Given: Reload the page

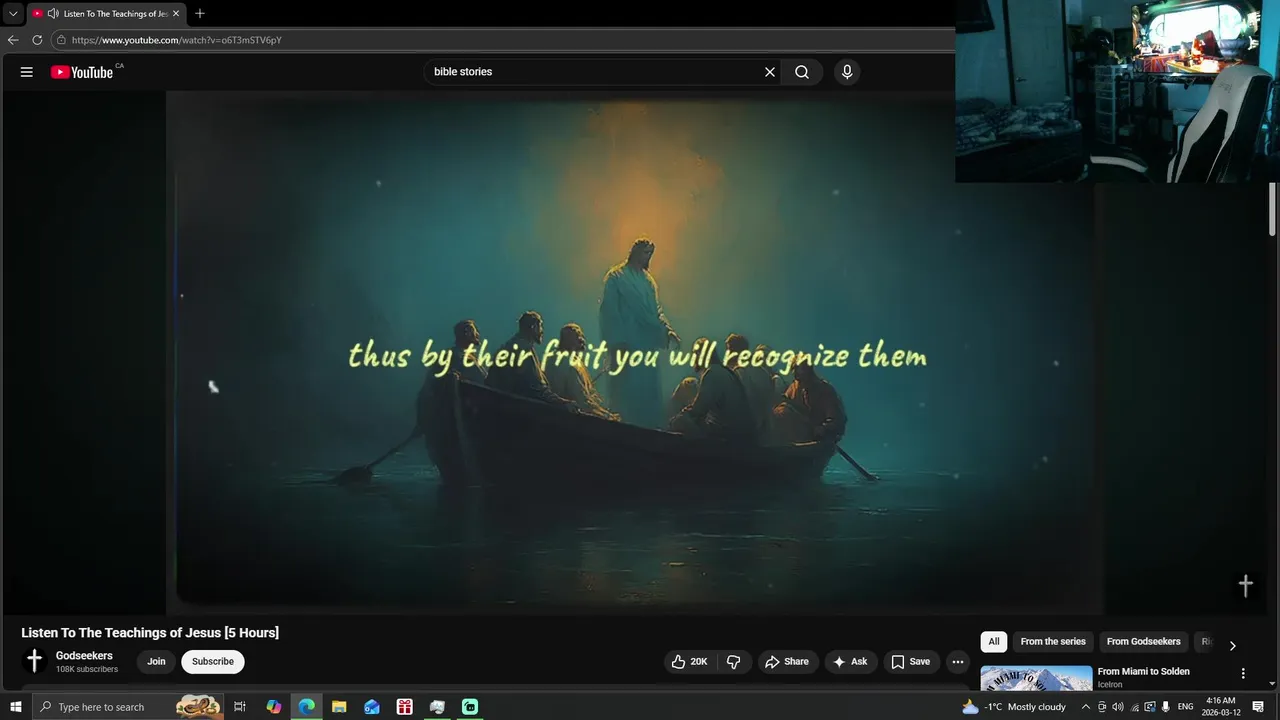Looking at the screenshot, I should click(x=37, y=40).
